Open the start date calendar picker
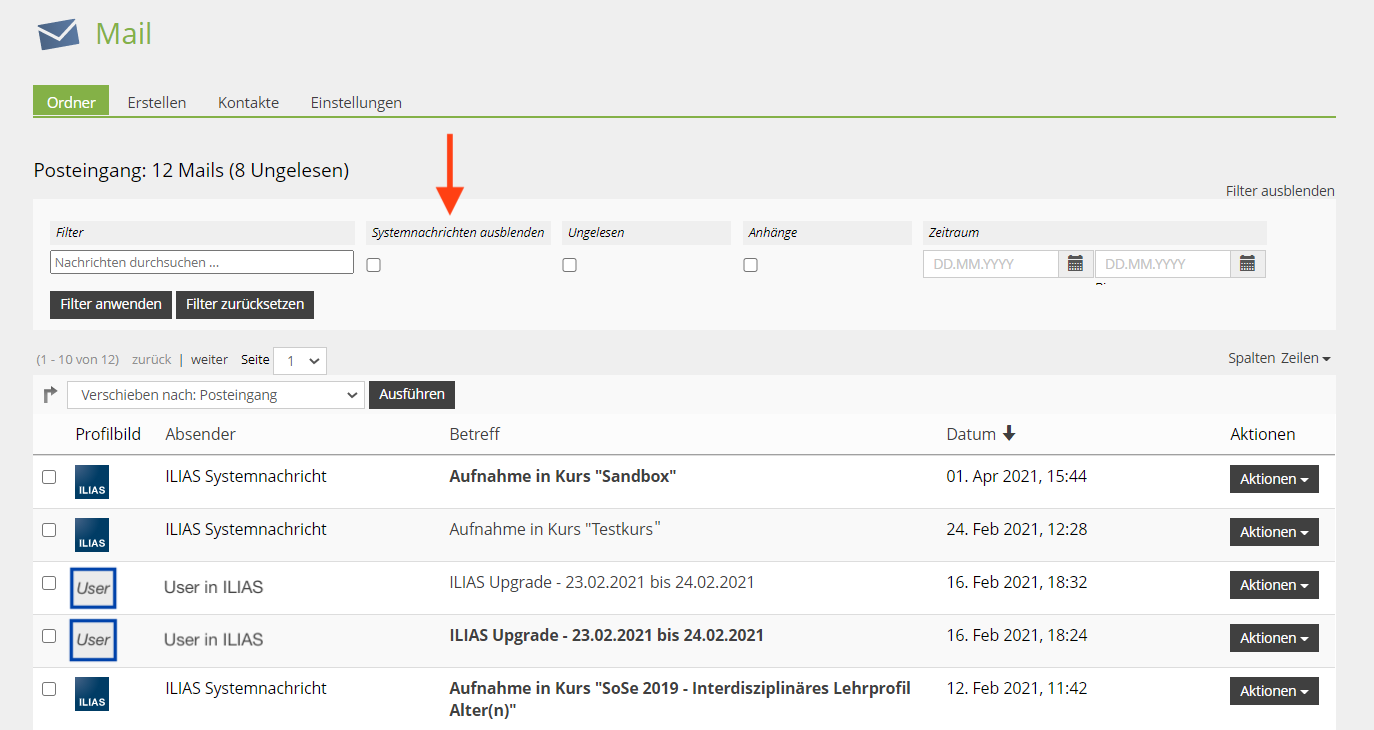 pyautogui.click(x=1075, y=264)
